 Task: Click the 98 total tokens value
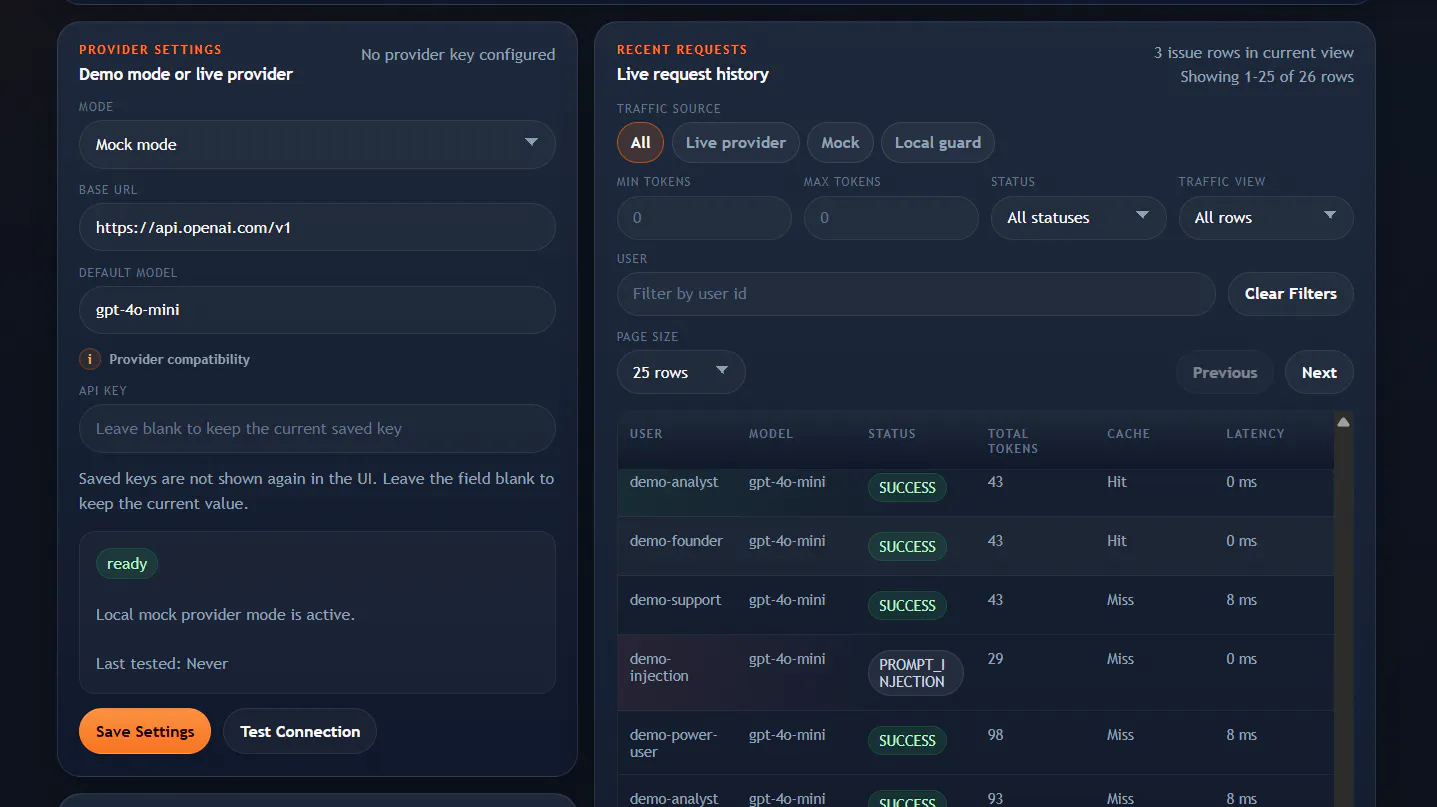tap(996, 735)
